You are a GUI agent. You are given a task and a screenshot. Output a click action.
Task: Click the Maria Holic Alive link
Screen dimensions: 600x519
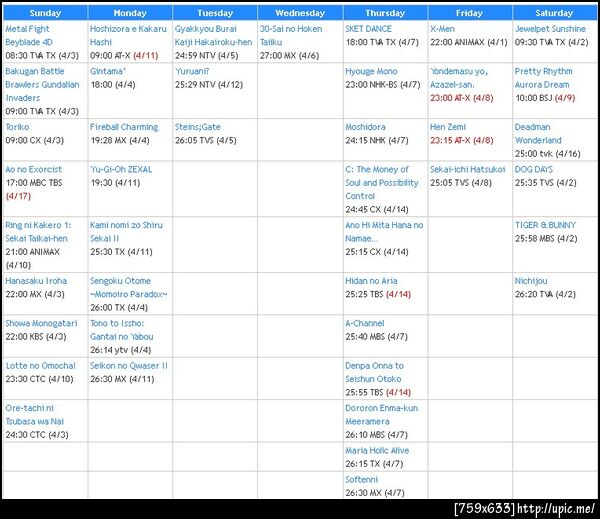coord(377,450)
